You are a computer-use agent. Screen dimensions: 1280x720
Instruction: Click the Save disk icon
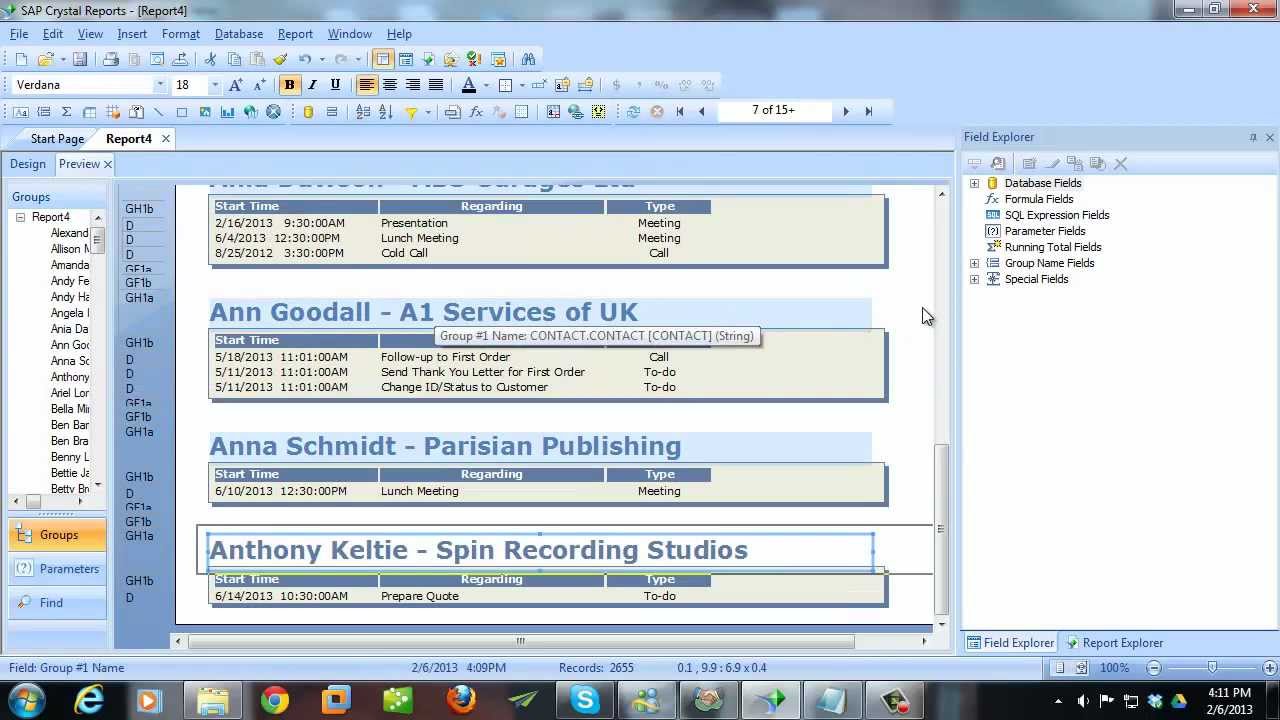pyautogui.click(x=80, y=59)
